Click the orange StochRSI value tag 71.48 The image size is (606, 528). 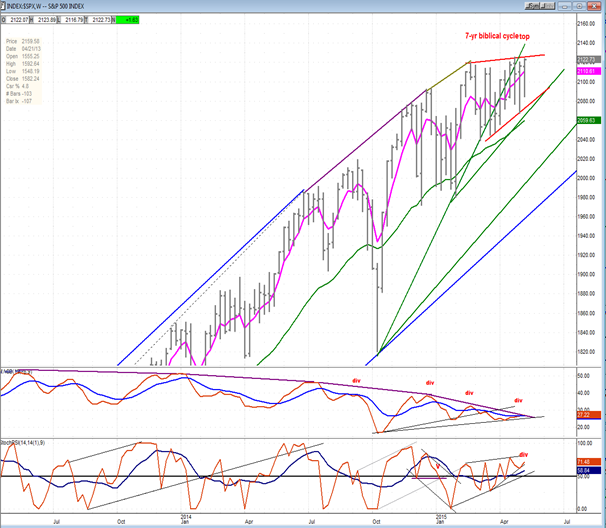[x=589, y=462]
